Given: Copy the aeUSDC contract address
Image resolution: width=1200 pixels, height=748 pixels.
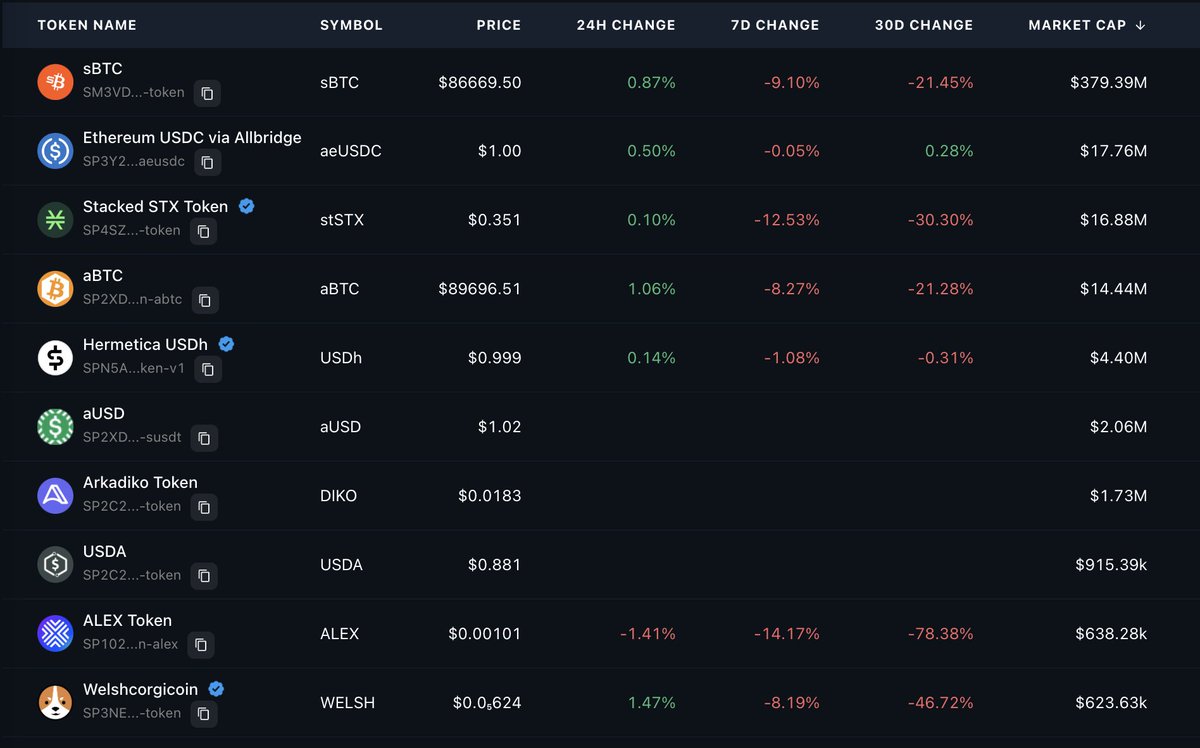Looking at the screenshot, I should 207,162.
